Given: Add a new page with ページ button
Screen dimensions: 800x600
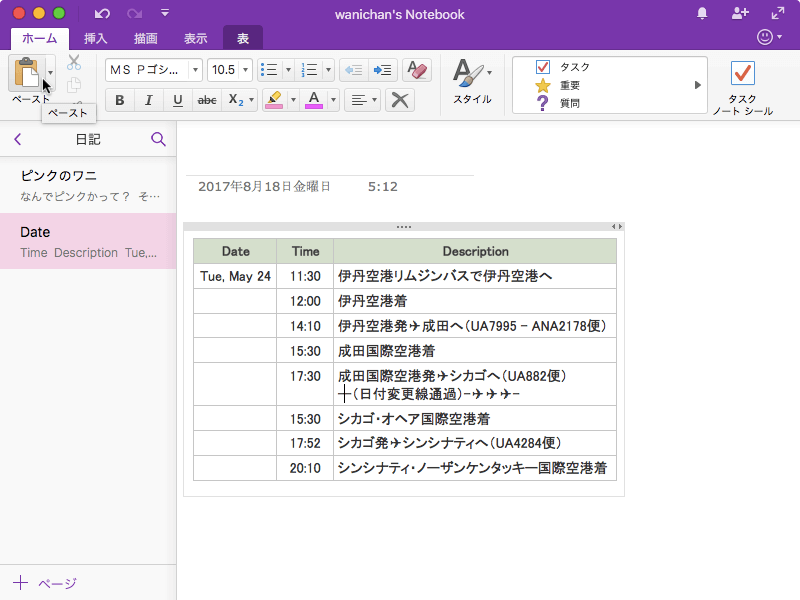Looking at the screenshot, I should [x=45, y=583].
